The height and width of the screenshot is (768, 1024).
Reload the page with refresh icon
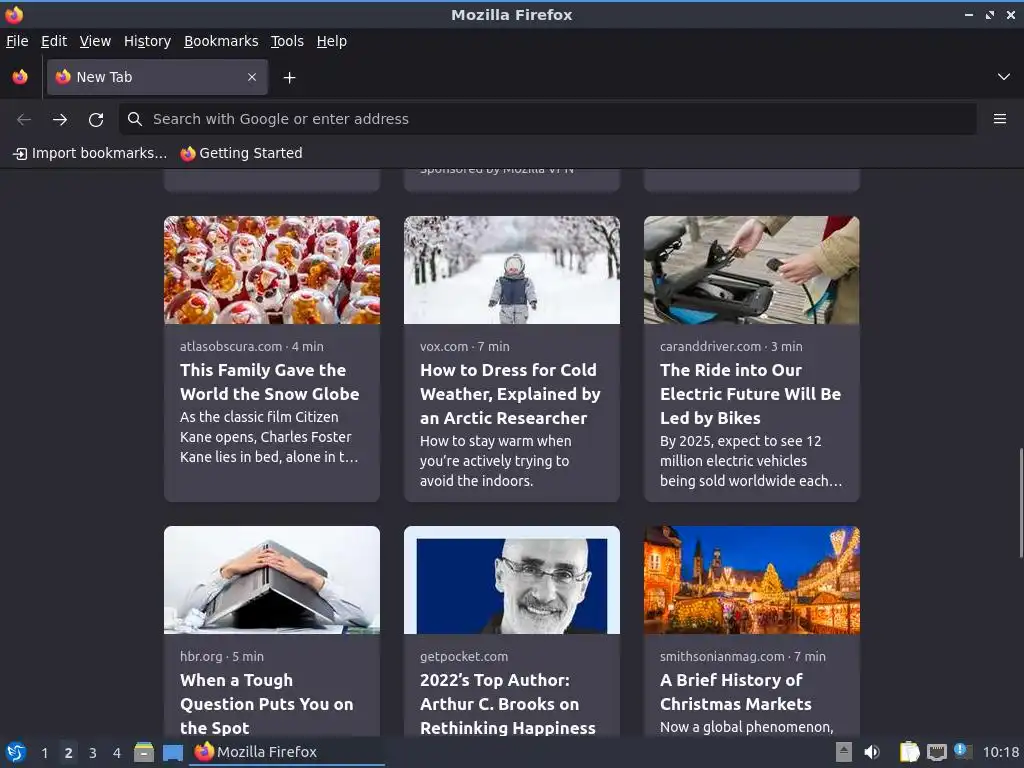(96, 119)
